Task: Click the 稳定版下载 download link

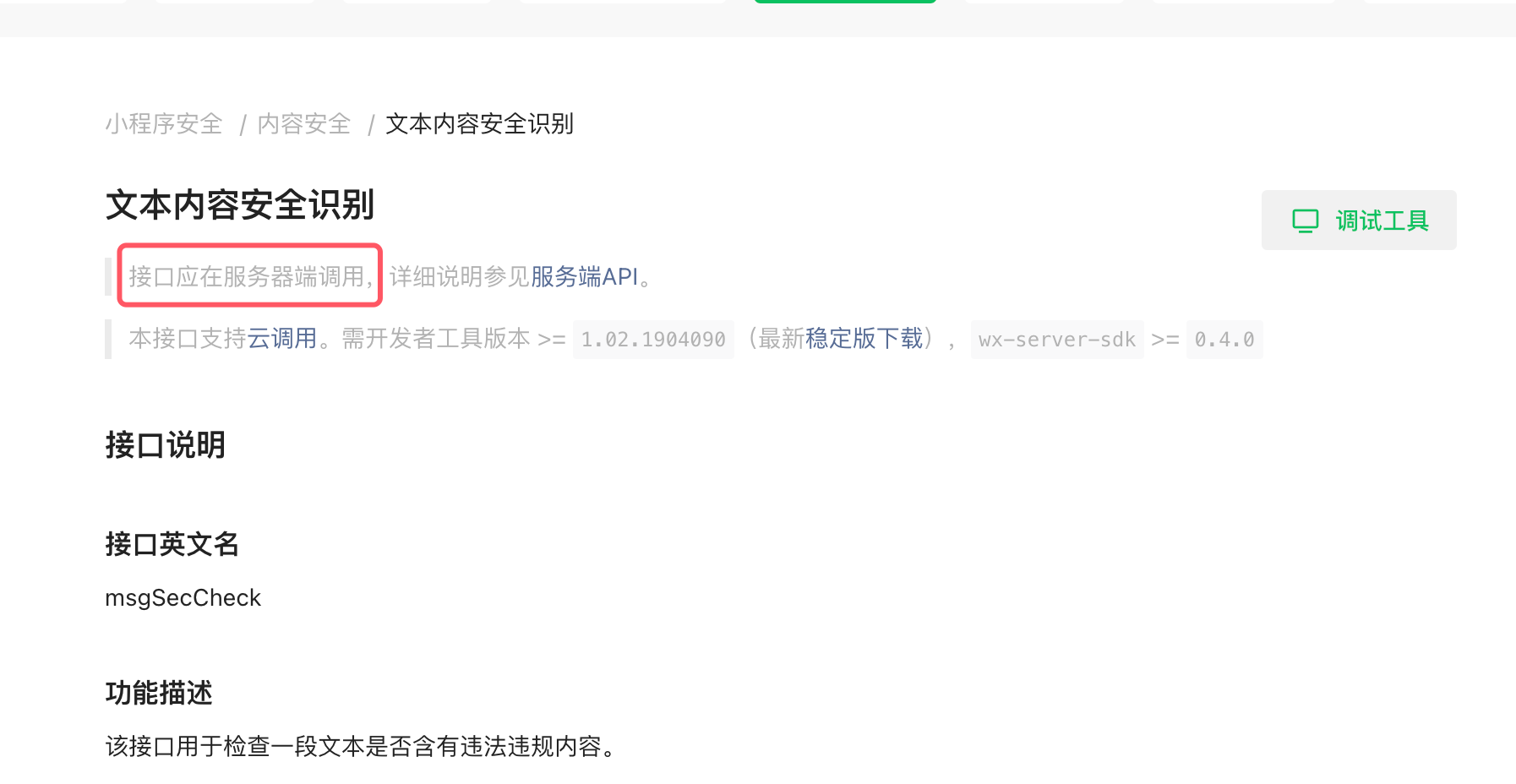Action: 864,339
